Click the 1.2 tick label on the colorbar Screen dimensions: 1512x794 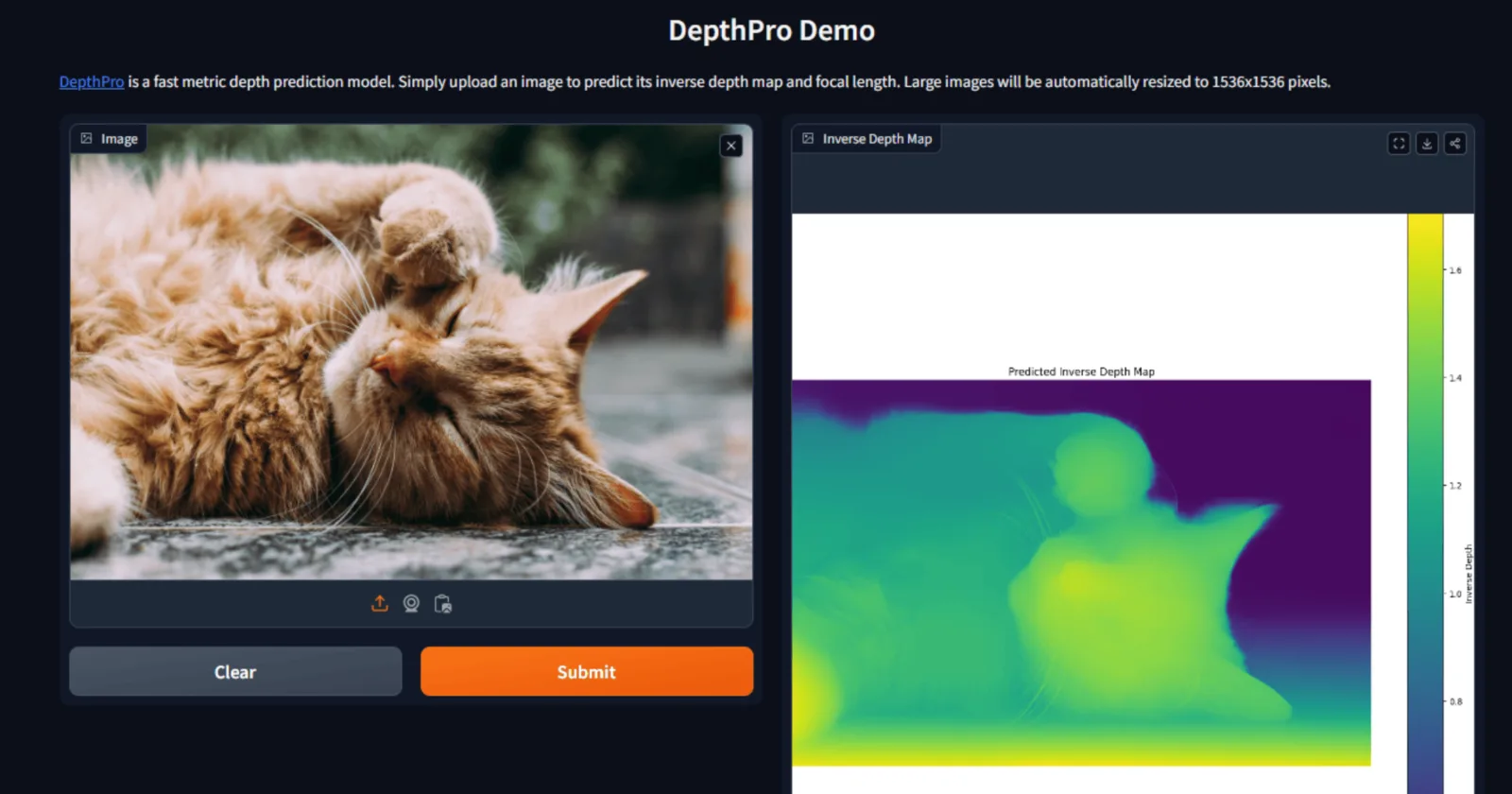1455,486
